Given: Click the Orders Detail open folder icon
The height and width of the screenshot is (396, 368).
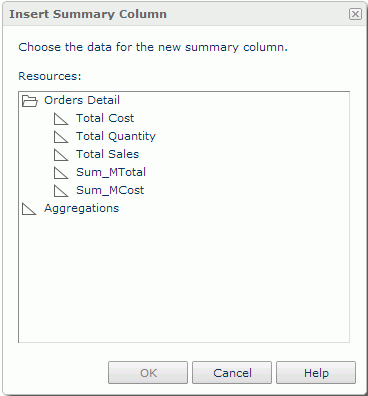Looking at the screenshot, I should (30, 101).
